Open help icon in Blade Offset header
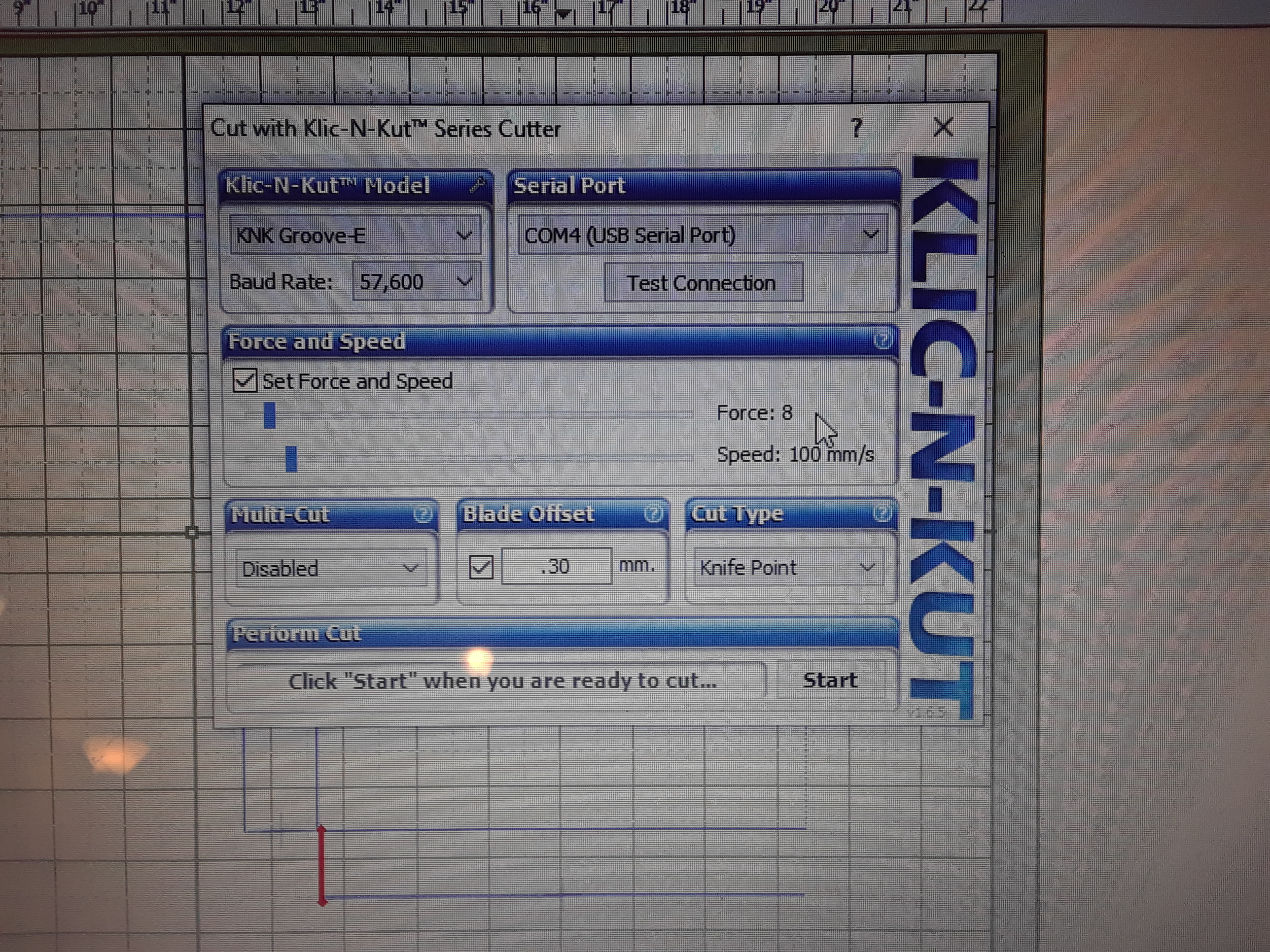 653,512
